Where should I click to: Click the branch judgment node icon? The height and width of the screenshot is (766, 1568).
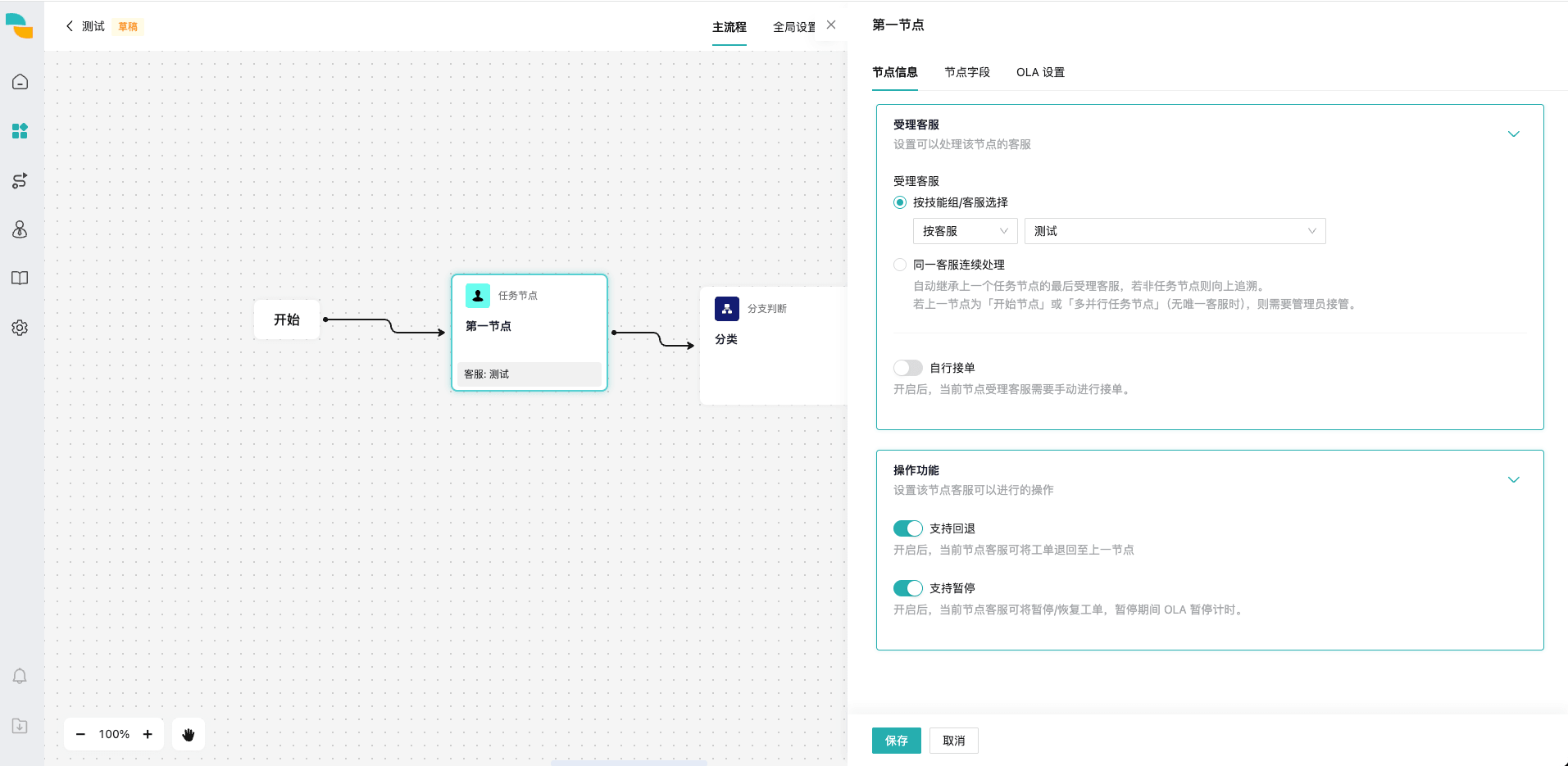pos(727,309)
